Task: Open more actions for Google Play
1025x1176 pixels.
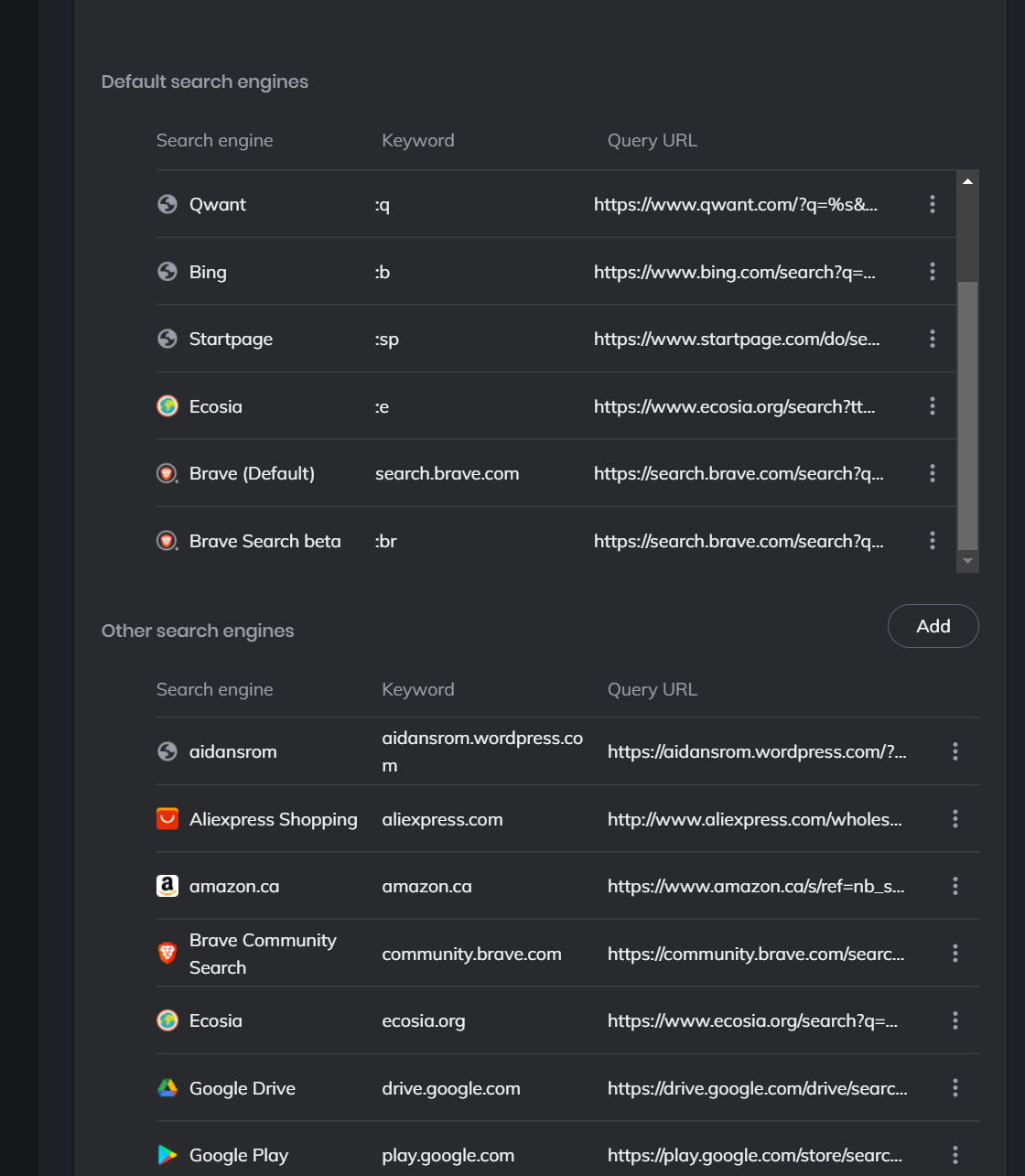Action: point(955,1155)
